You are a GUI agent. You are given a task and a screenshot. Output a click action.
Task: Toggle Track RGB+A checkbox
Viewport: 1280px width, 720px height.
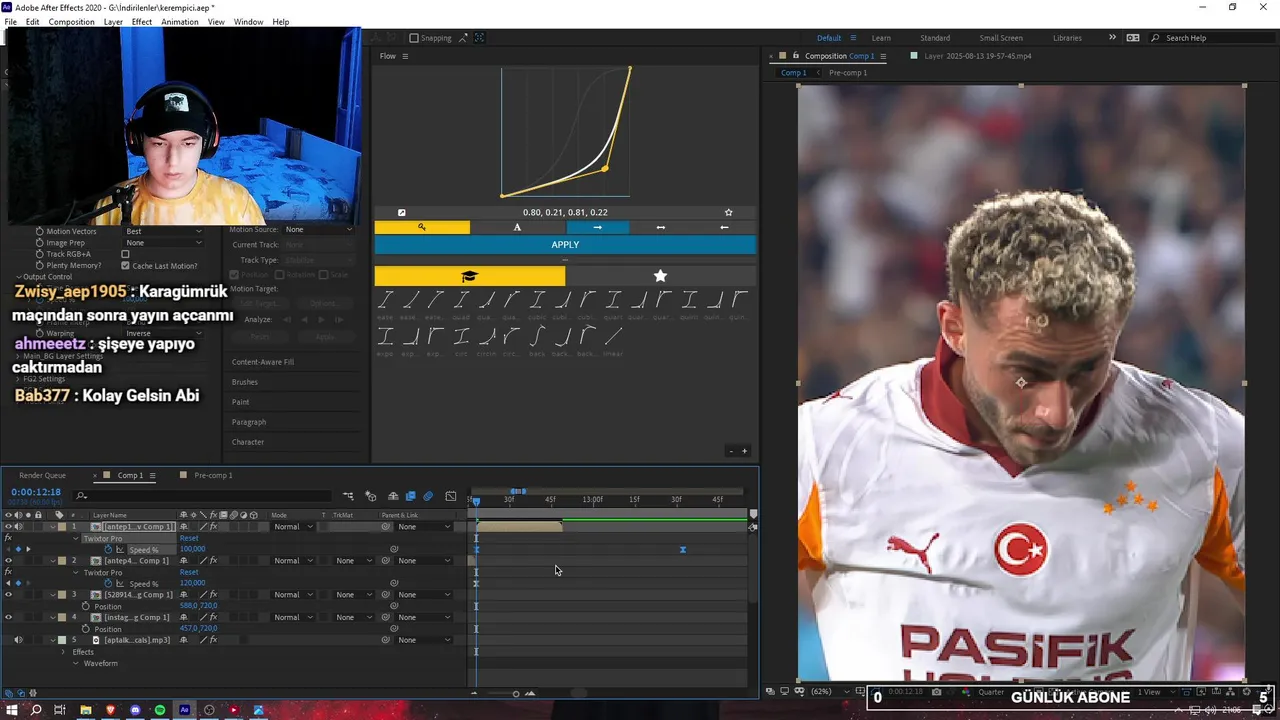125,254
